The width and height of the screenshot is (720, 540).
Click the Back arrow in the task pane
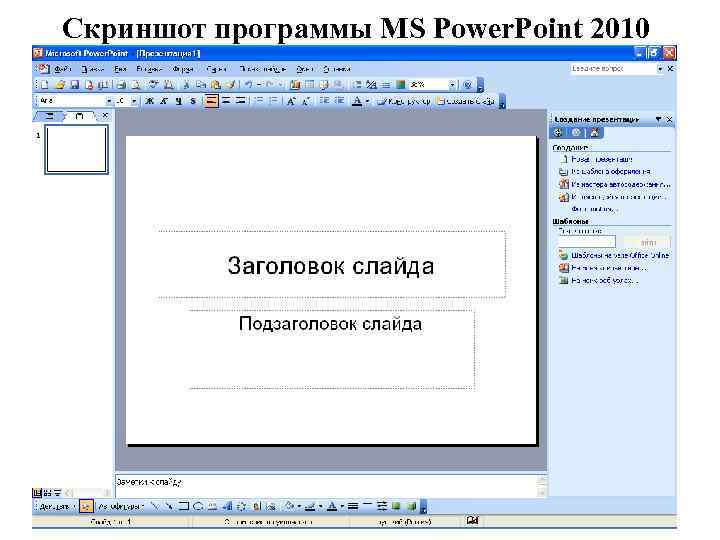(558, 133)
